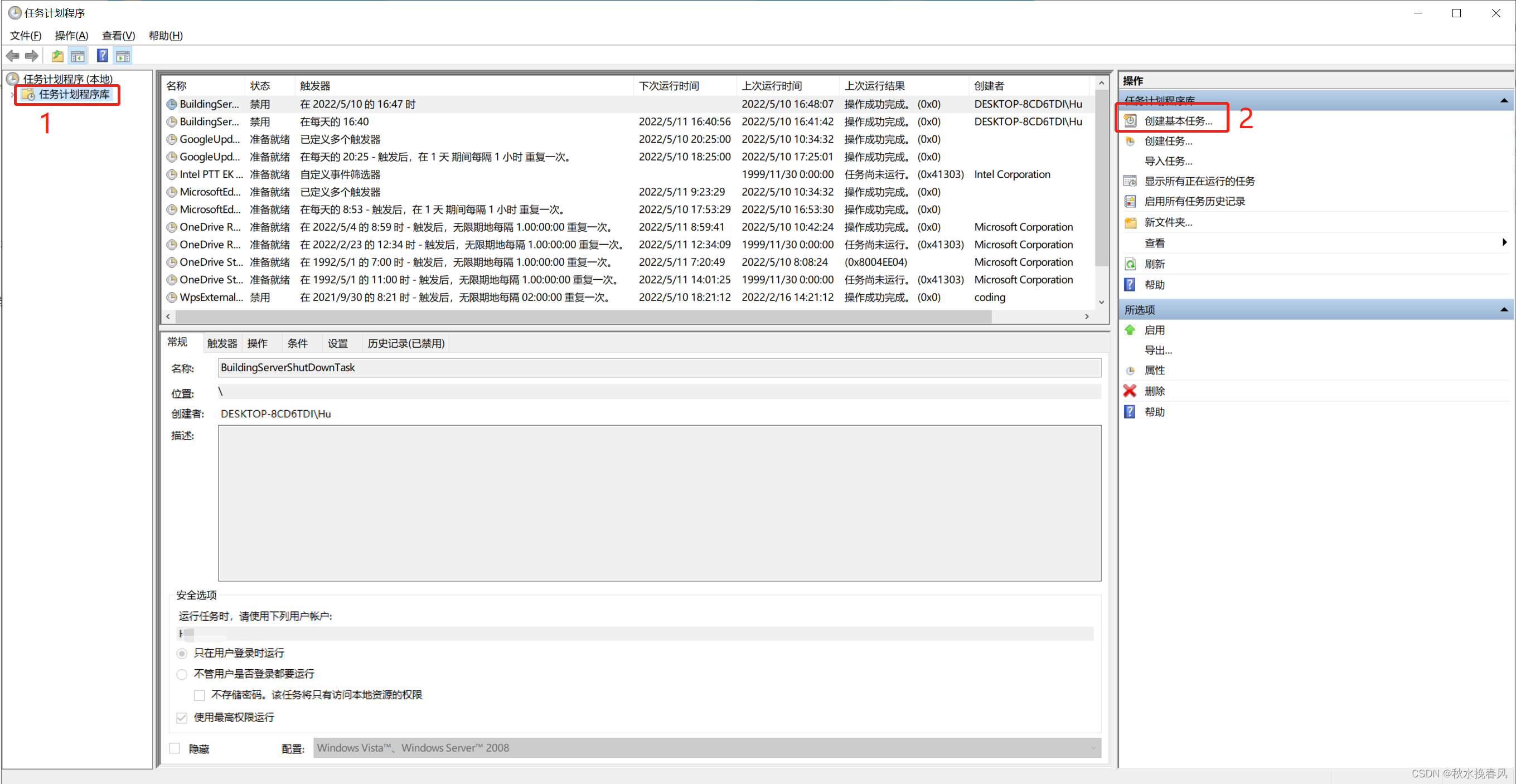The height and width of the screenshot is (784, 1516).
Task: Toggle the 隐藏 checkbox
Action: point(175,749)
